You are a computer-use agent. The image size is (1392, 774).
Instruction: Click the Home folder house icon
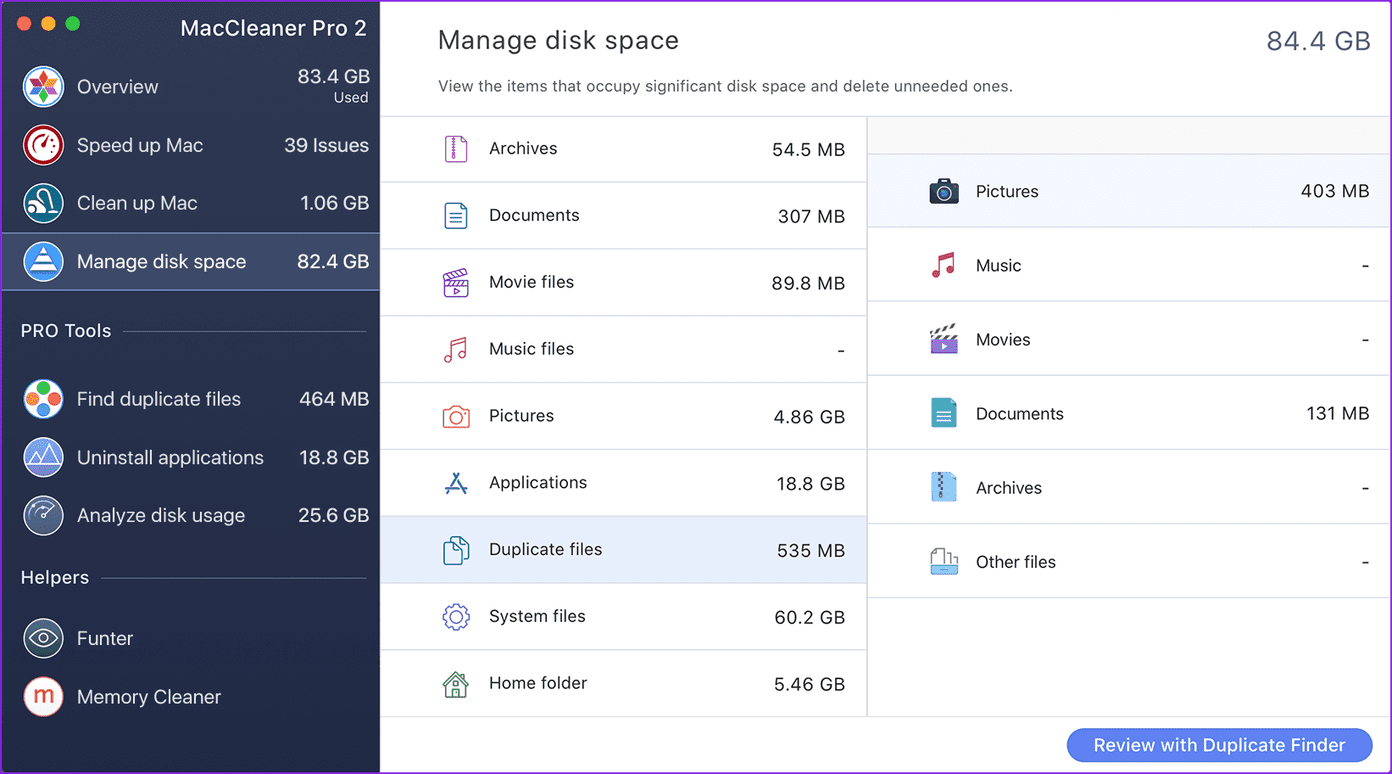click(x=456, y=684)
